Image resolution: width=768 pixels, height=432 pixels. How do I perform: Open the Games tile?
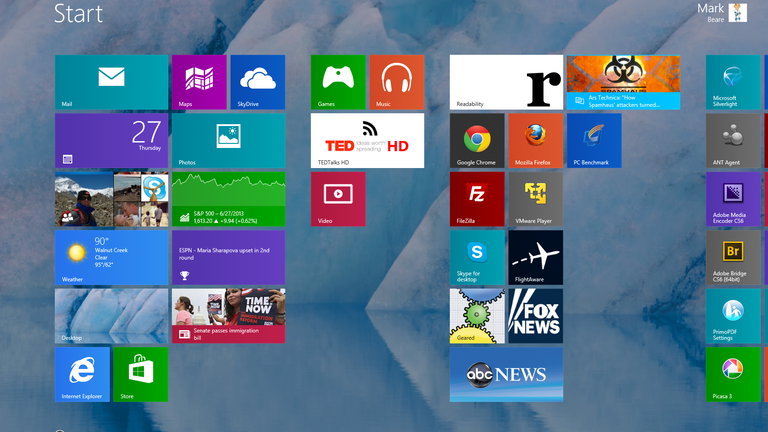tap(338, 82)
